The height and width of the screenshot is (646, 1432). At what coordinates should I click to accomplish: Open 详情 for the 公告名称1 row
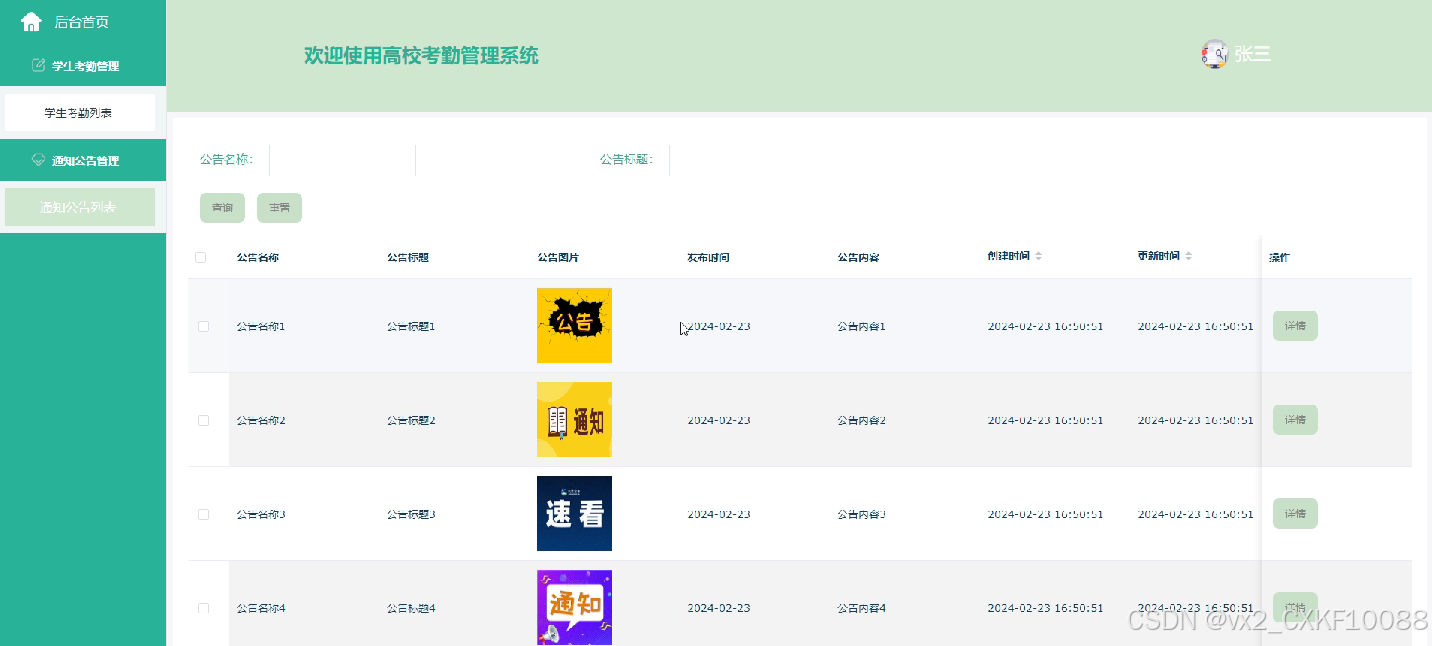1295,326
